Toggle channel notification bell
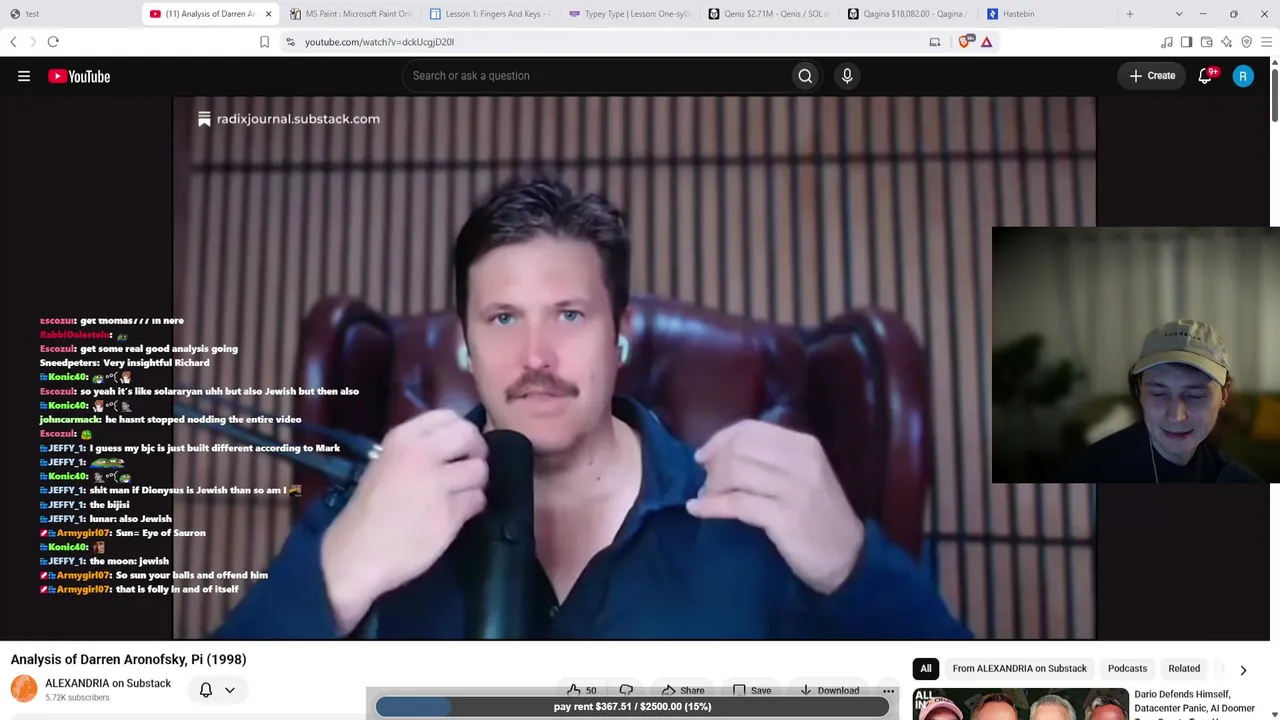Screen dimensions: 1280x720 [x=206, y=690]
